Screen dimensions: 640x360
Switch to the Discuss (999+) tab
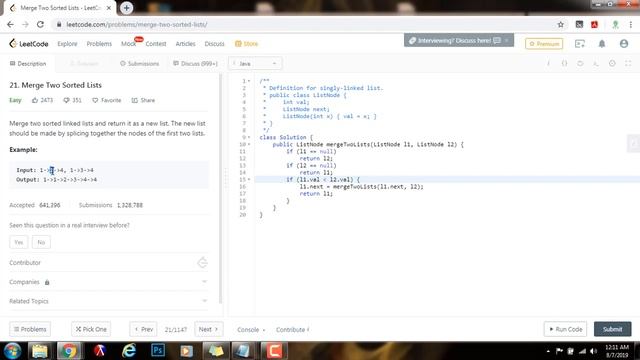click(x=196, y=64)
